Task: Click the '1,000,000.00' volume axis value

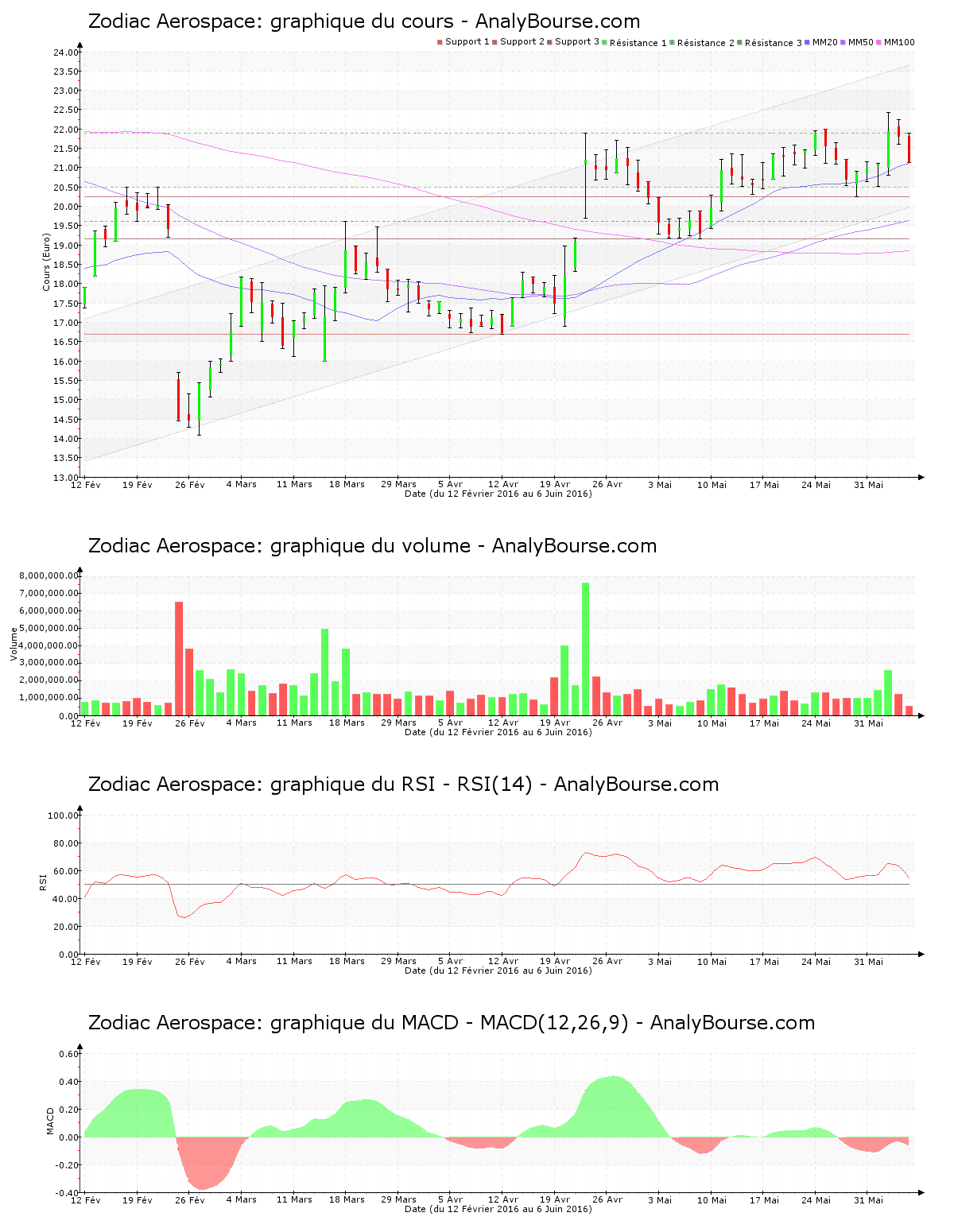Action: tap(49, 698)
